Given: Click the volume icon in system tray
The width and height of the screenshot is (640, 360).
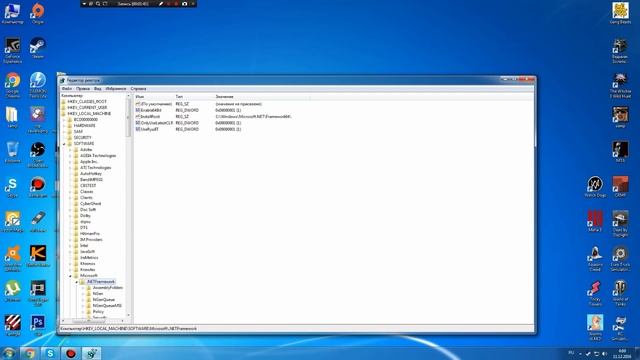Looking at the screenshot, I should point(604,353).
